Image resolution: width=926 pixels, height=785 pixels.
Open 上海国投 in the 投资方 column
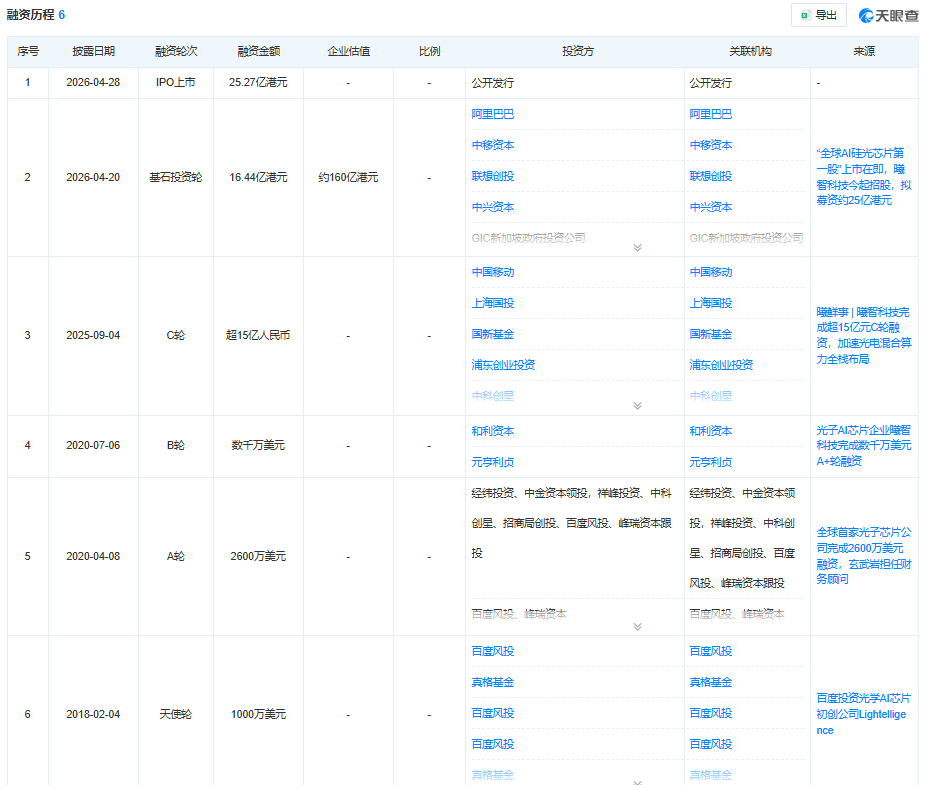click(x=493, y=303)
